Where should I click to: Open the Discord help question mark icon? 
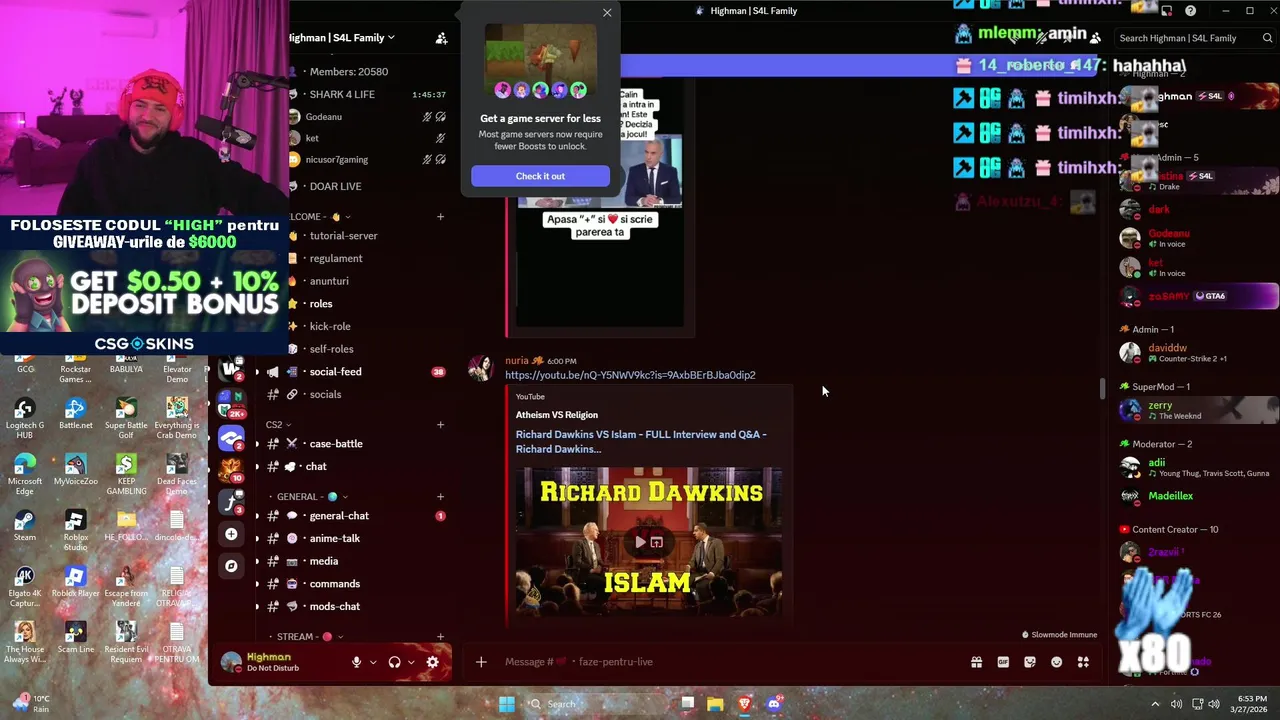pos(1190,11)
